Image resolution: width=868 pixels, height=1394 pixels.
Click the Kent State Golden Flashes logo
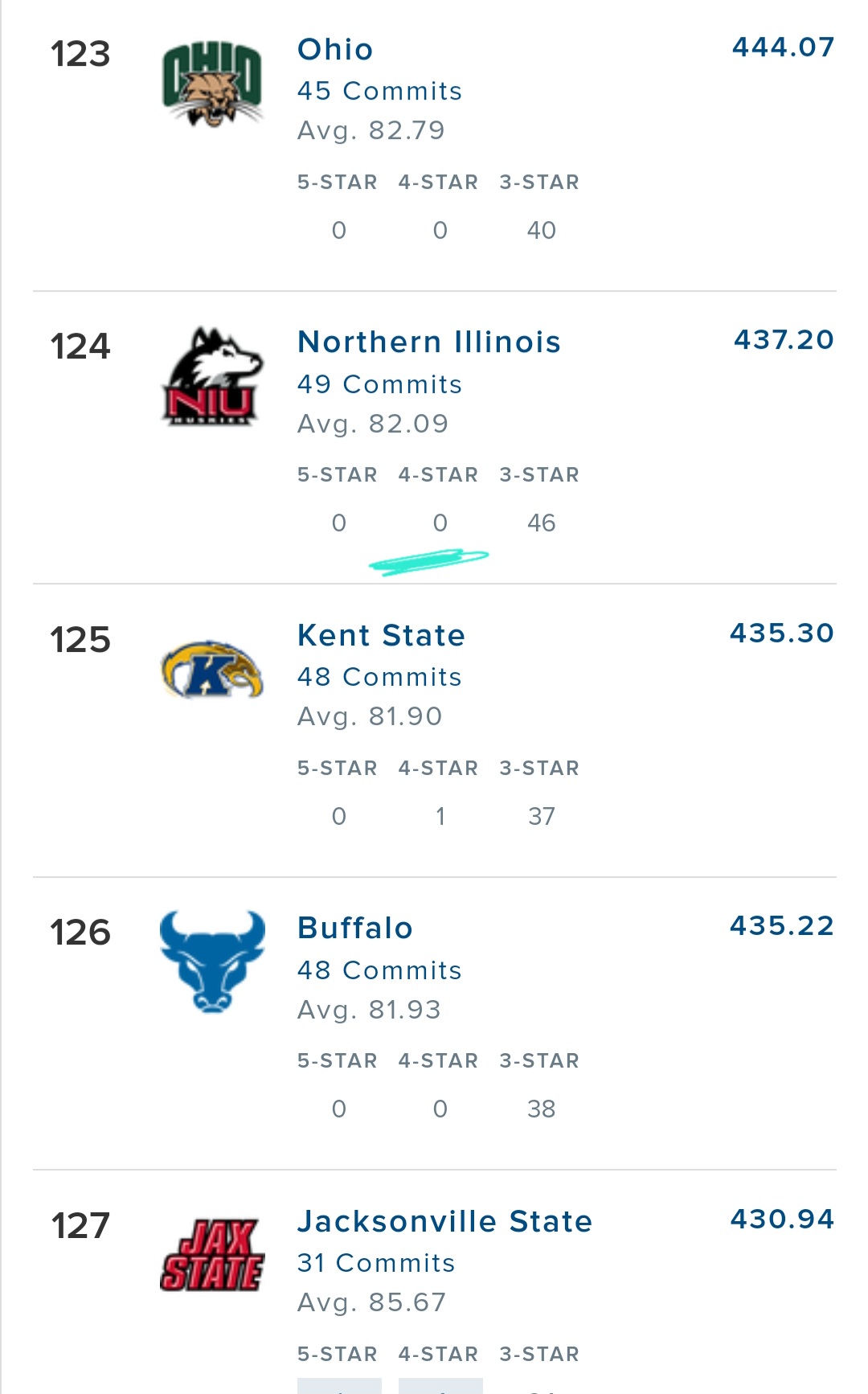pos(212,670)
